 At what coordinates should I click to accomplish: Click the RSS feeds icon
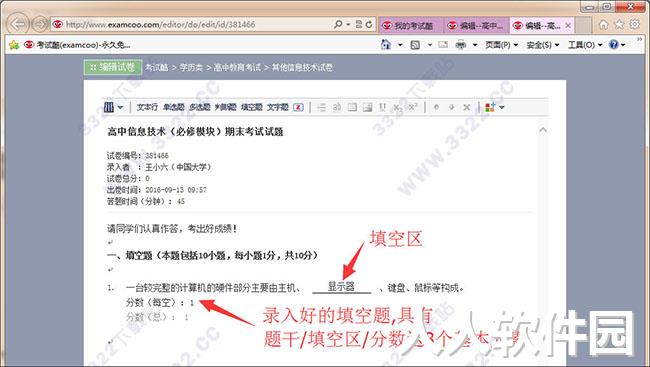pyautogui.click(x=415, y=45)
